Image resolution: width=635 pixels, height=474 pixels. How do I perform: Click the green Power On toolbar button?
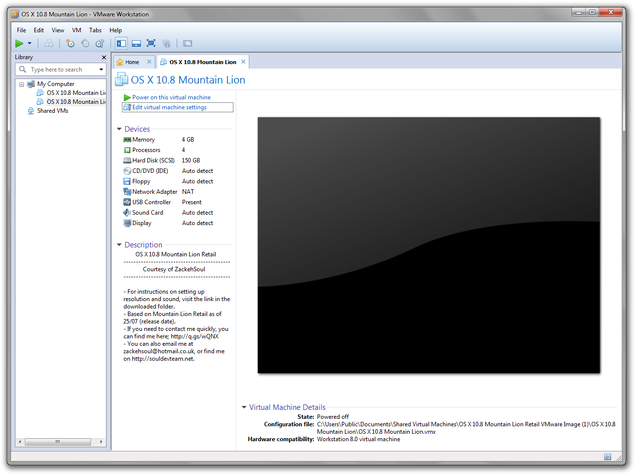(19, 43)
